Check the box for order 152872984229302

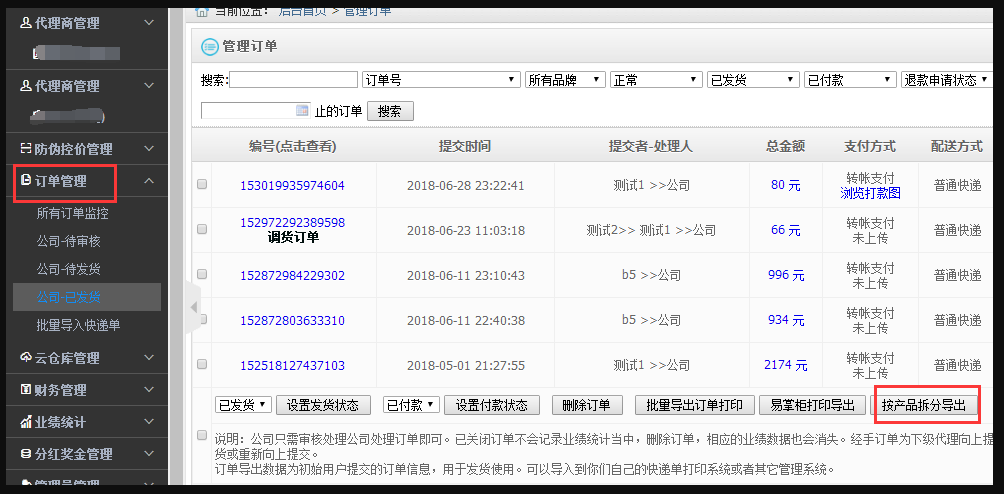[x=202, y=274]
